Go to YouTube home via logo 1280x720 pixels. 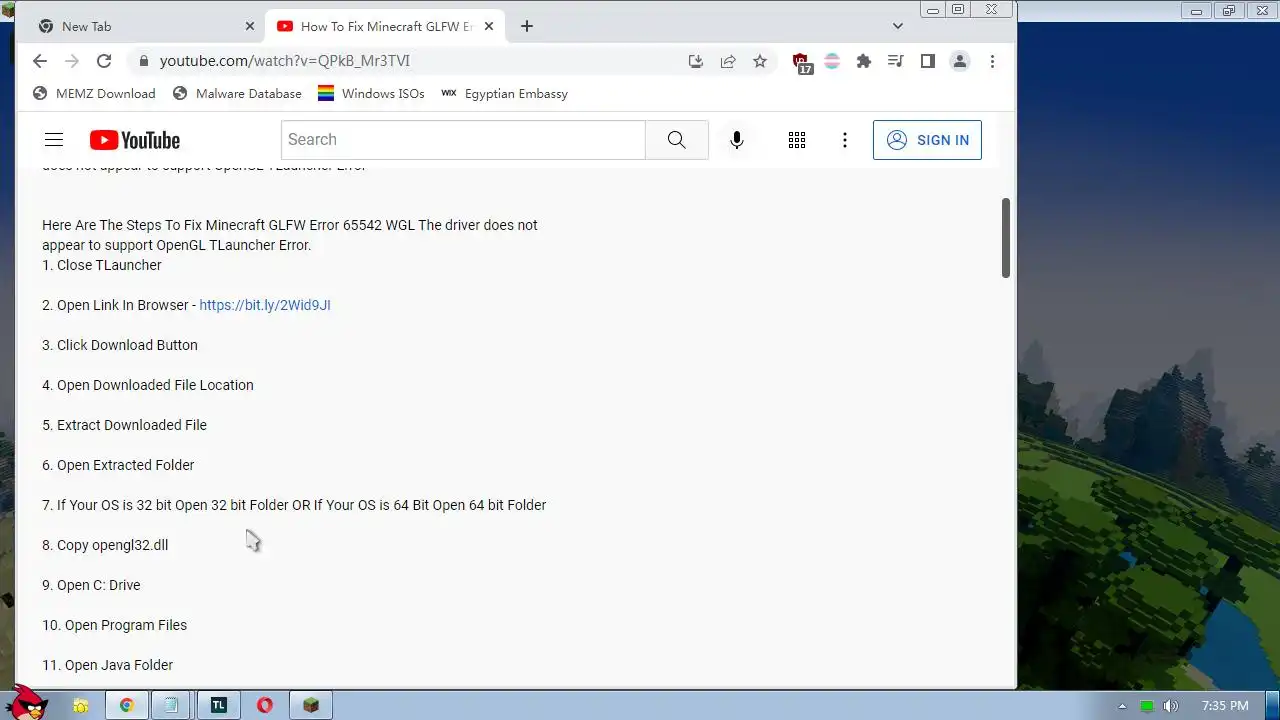(x=135, y=140)
